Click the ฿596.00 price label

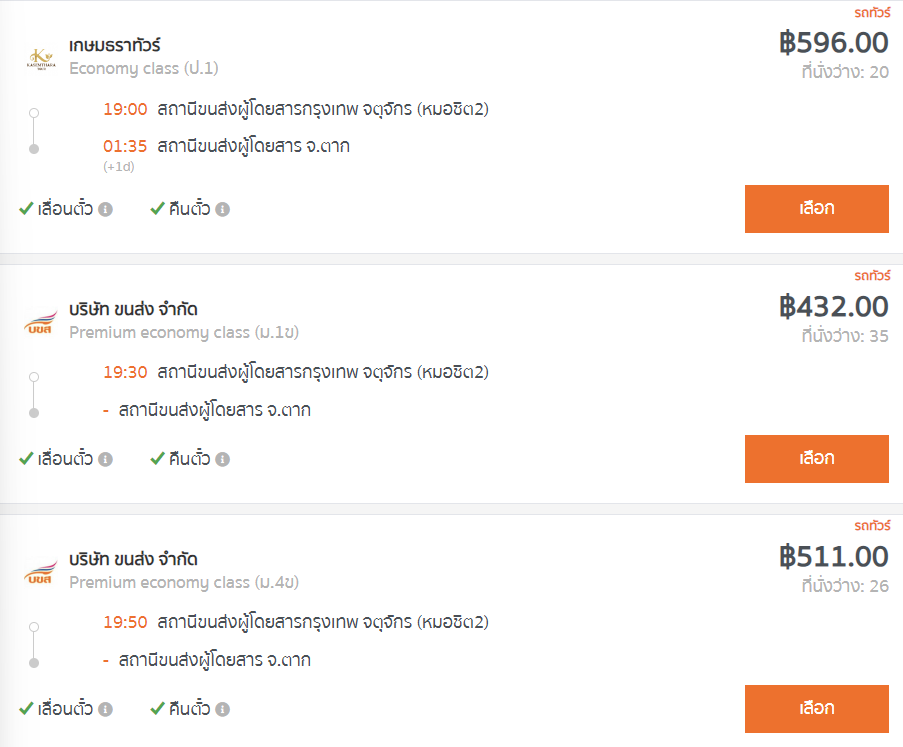pos(834,43)
